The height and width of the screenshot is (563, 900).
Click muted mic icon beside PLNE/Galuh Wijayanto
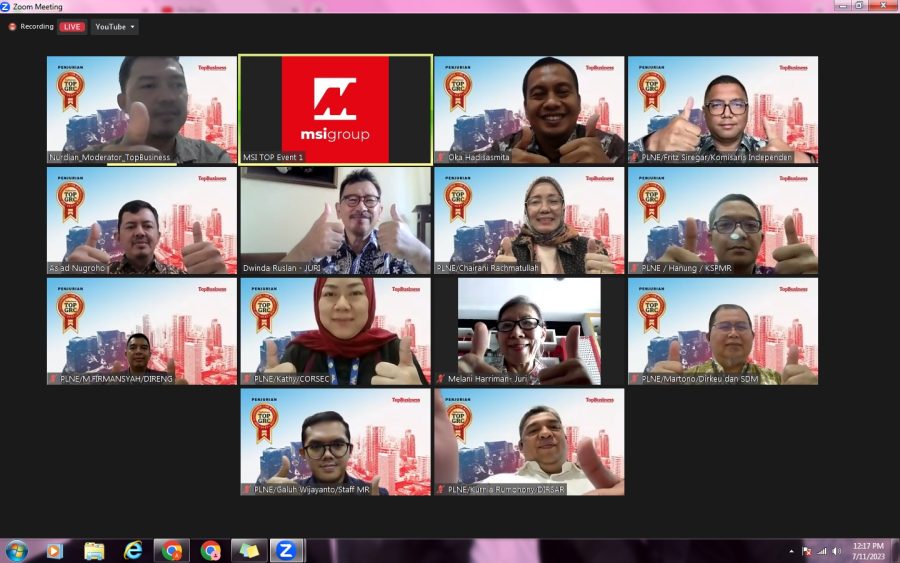tap(247, 490)
